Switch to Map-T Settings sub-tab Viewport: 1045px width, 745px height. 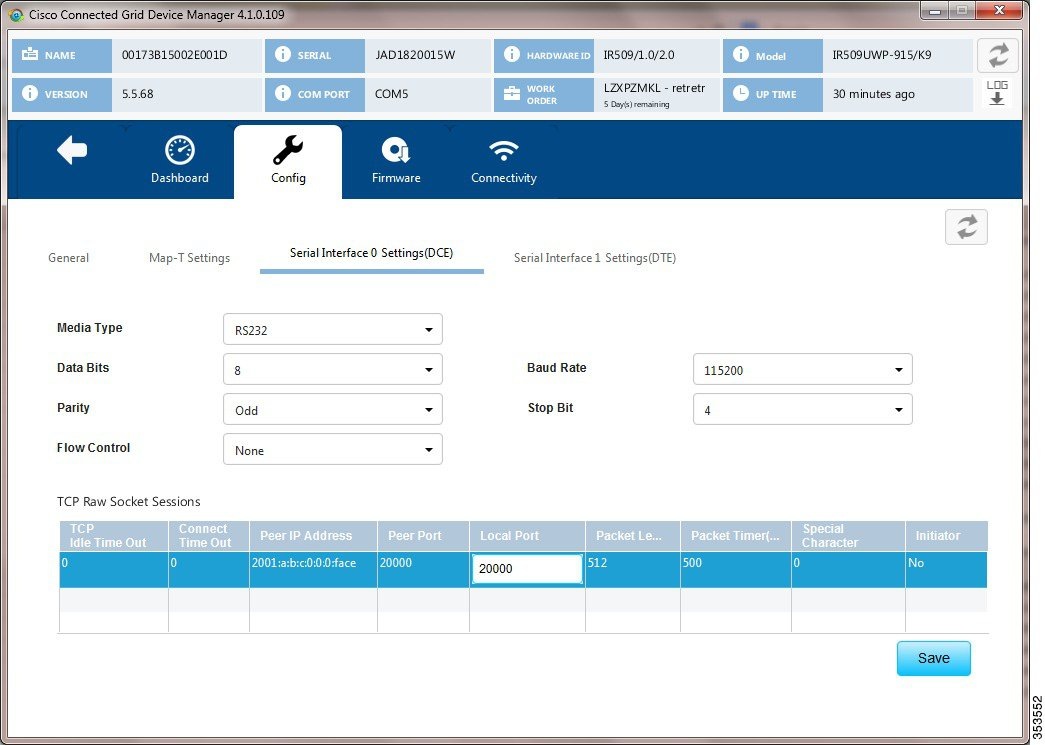(189, 258)
